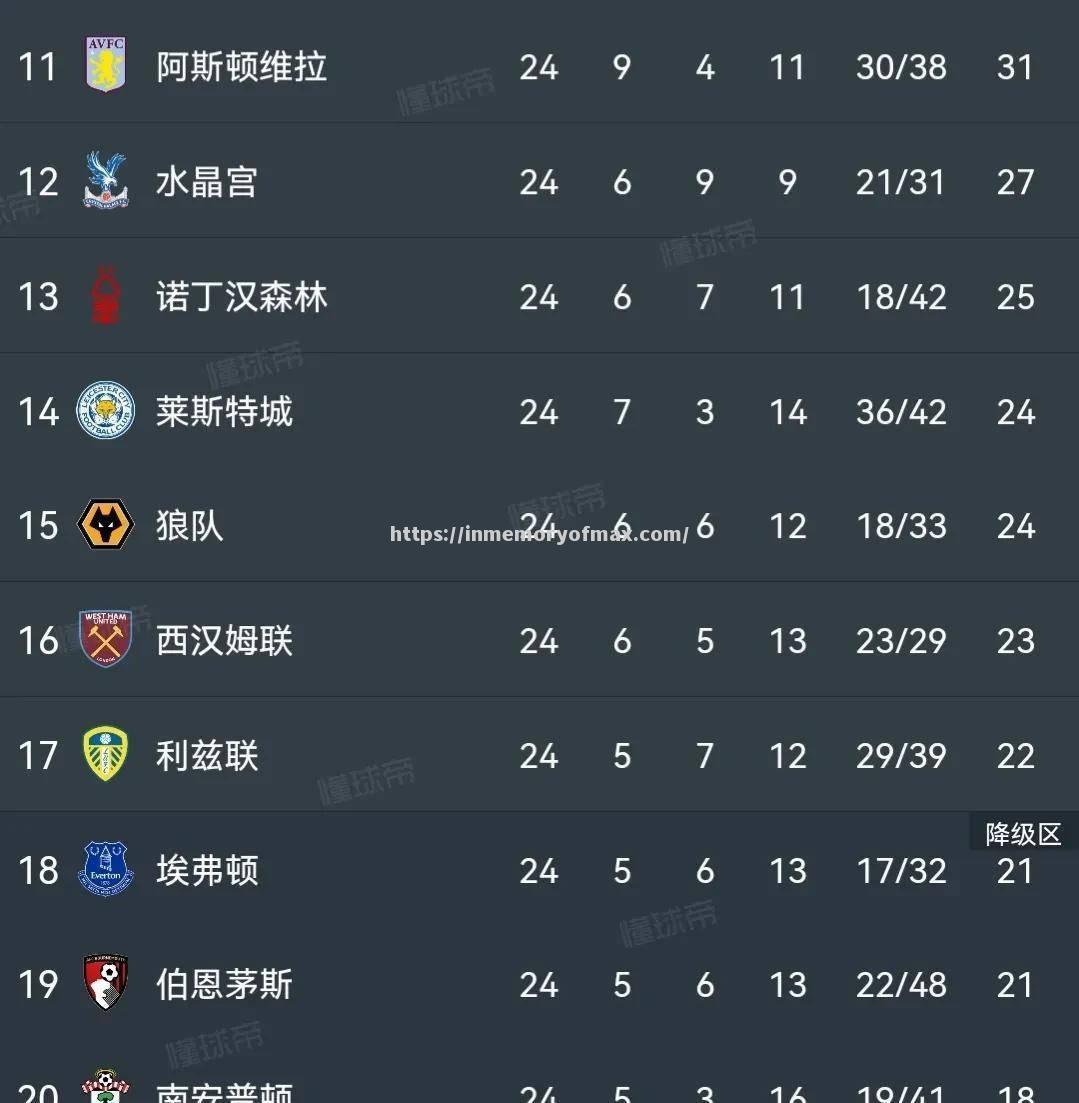Click 伯恩茅斯 matches played 24
This screenshot has width=1079, height=1103.
(x=539, y=985)
